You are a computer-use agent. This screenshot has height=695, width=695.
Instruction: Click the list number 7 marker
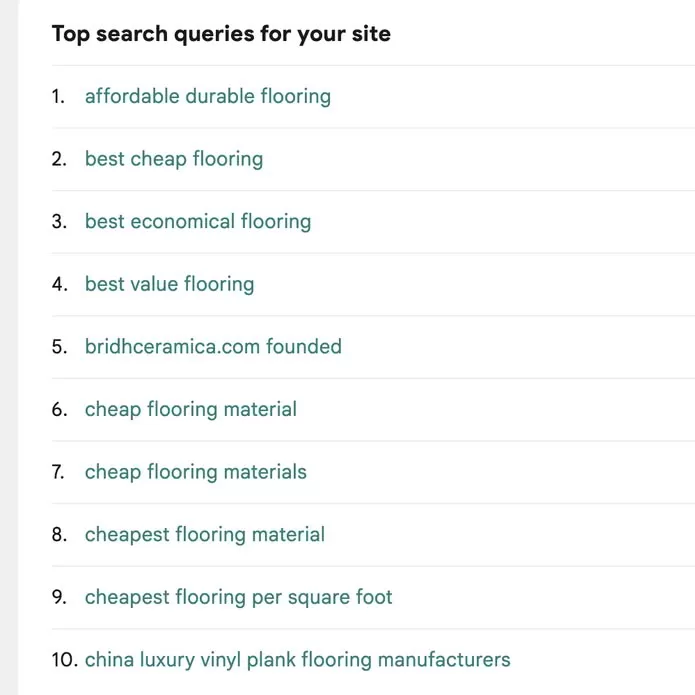click(x=59, y=472)
